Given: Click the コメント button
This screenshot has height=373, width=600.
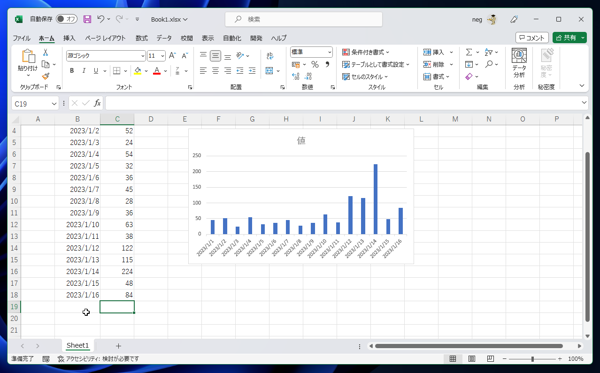Looking at the screenshot, I should [x=532, y=37].
